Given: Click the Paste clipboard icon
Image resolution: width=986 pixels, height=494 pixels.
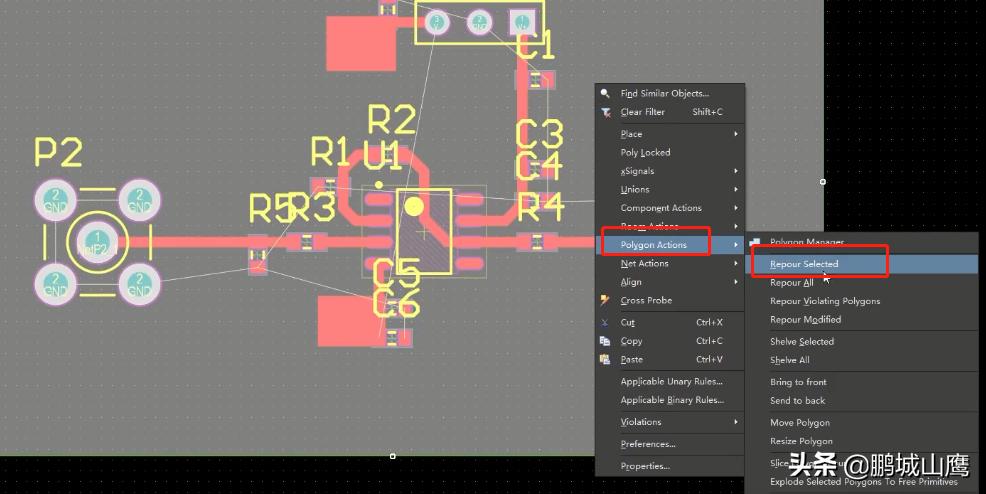Looking at the screenshot, I should pos(604,360).
